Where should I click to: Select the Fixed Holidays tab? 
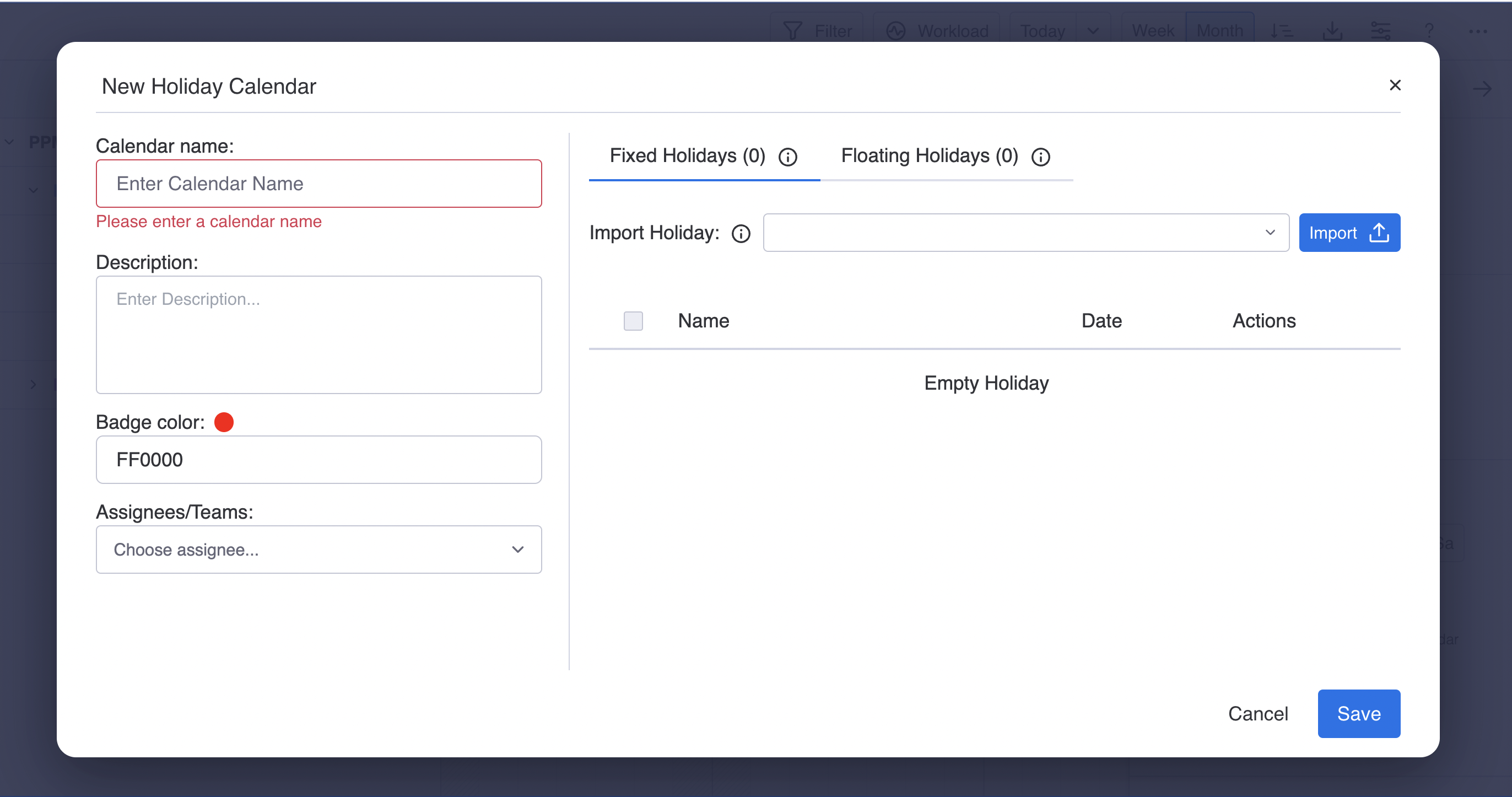pyautogui.click(x=687, y=155)
